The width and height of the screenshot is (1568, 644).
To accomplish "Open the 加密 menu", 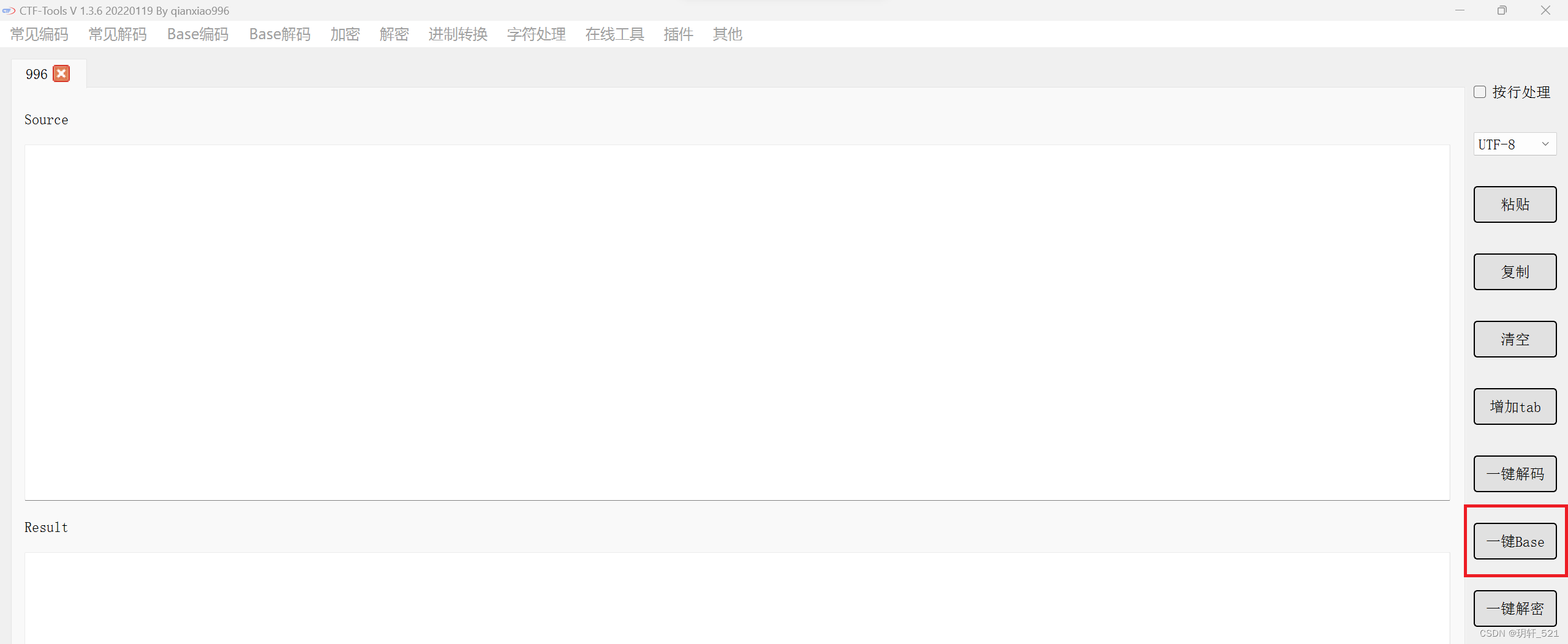I will click(x=345, y=34).
